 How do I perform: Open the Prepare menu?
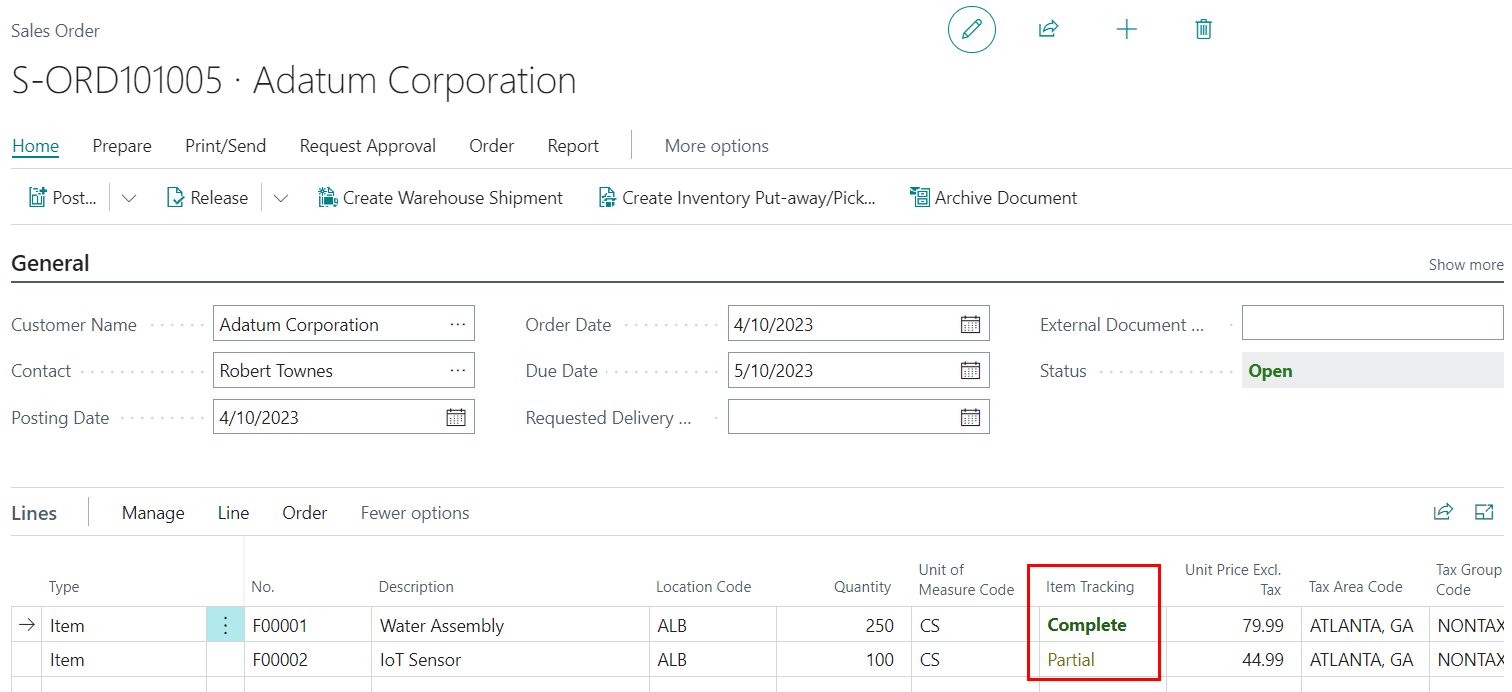[x=122, y=146]
